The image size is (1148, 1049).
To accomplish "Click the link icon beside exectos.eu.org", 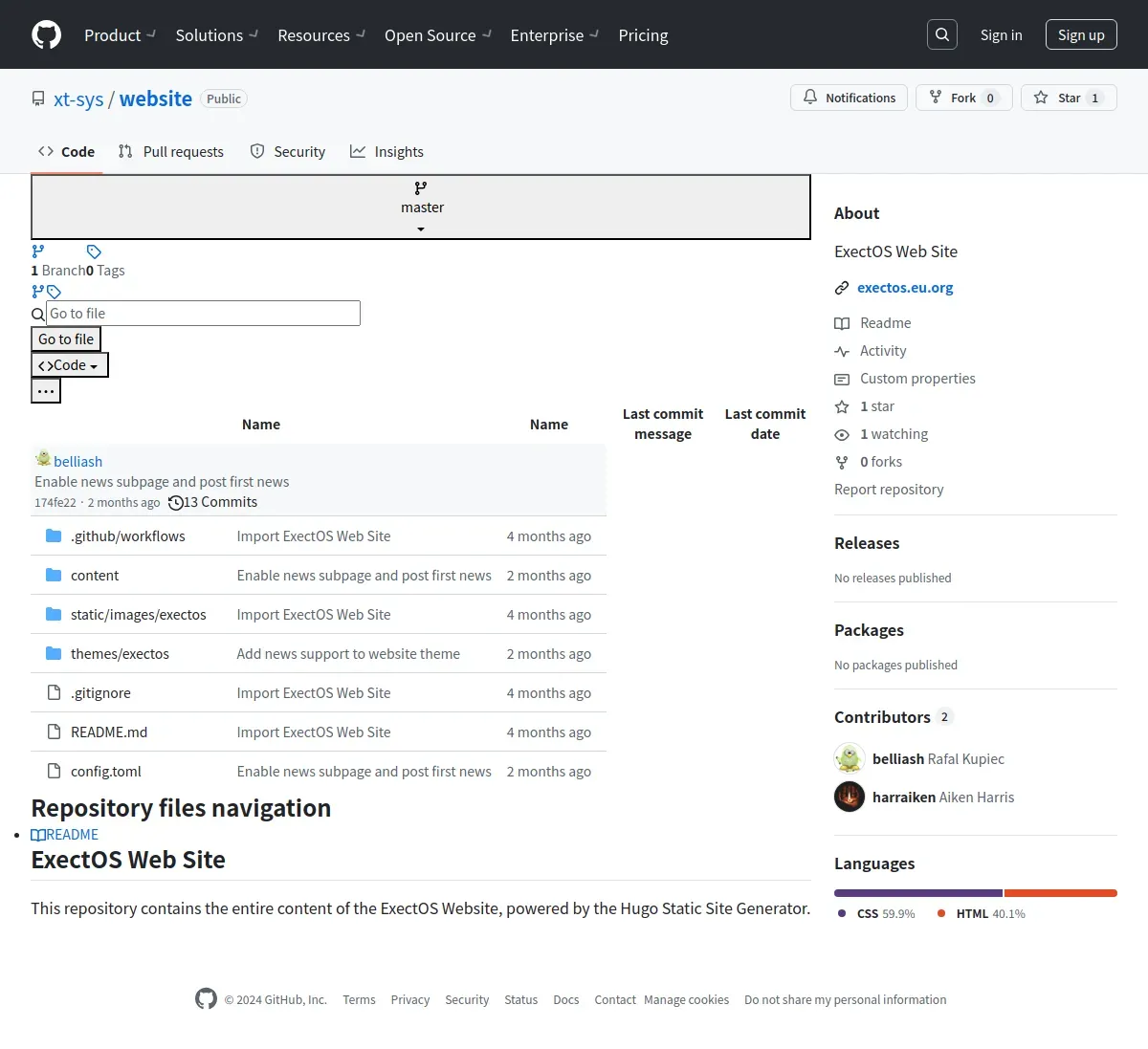I will tap(842, 288).
